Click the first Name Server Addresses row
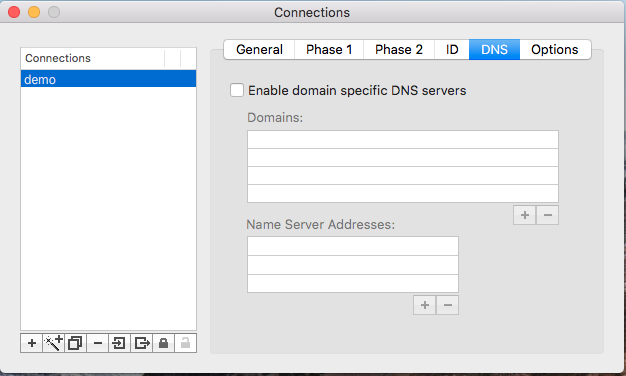Screen dimensions: 626x376 pos(353,246)
